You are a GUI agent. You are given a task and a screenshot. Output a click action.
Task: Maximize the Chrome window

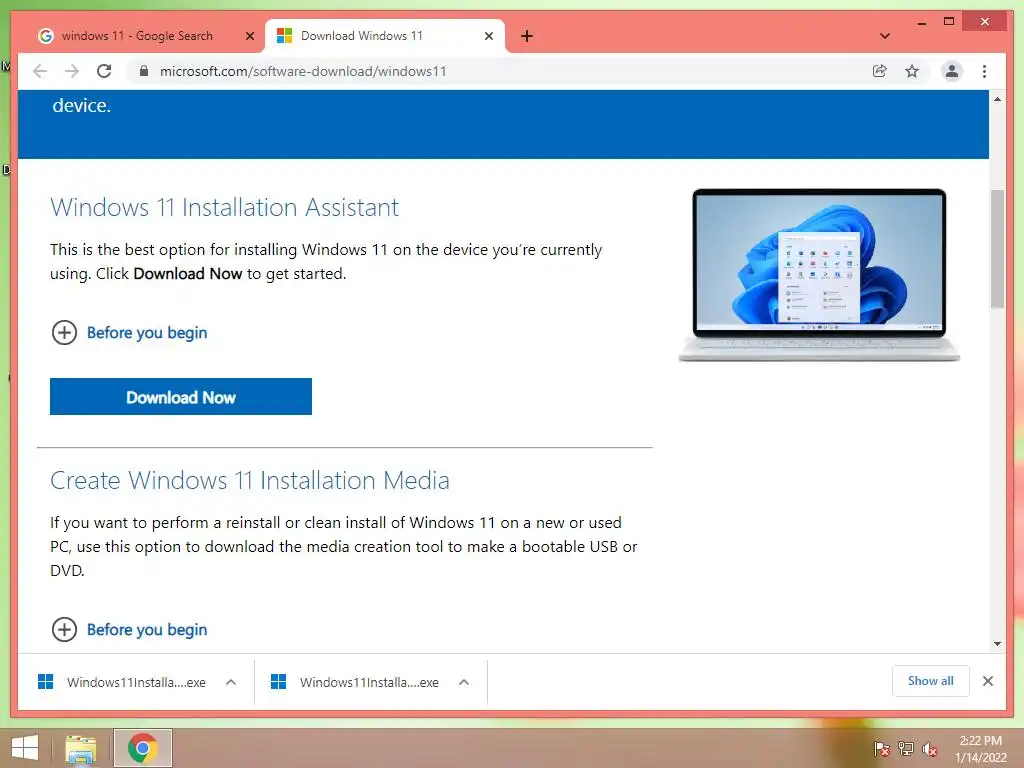pyautogui.click(x=949, y=22)
